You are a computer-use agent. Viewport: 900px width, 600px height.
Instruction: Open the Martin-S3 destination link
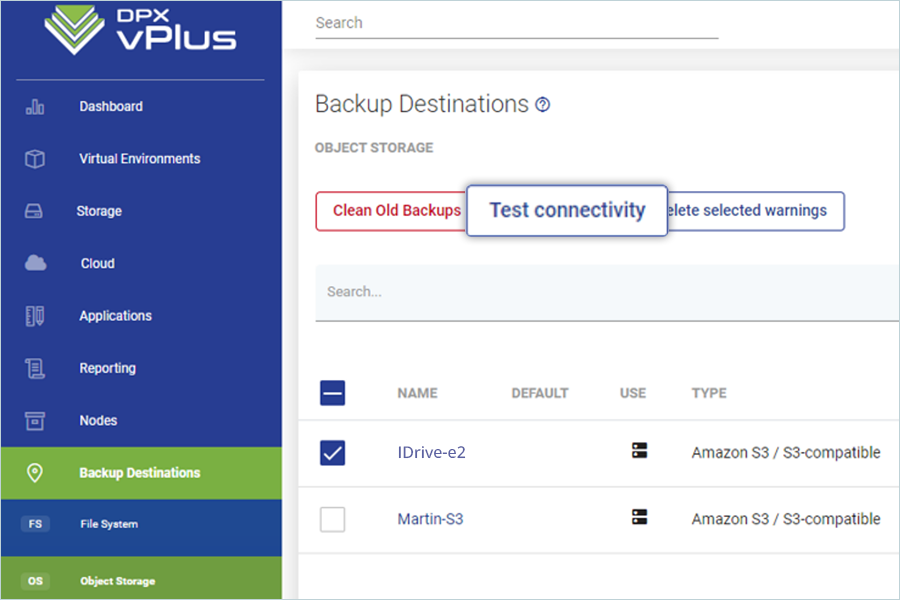coord(430,519)
